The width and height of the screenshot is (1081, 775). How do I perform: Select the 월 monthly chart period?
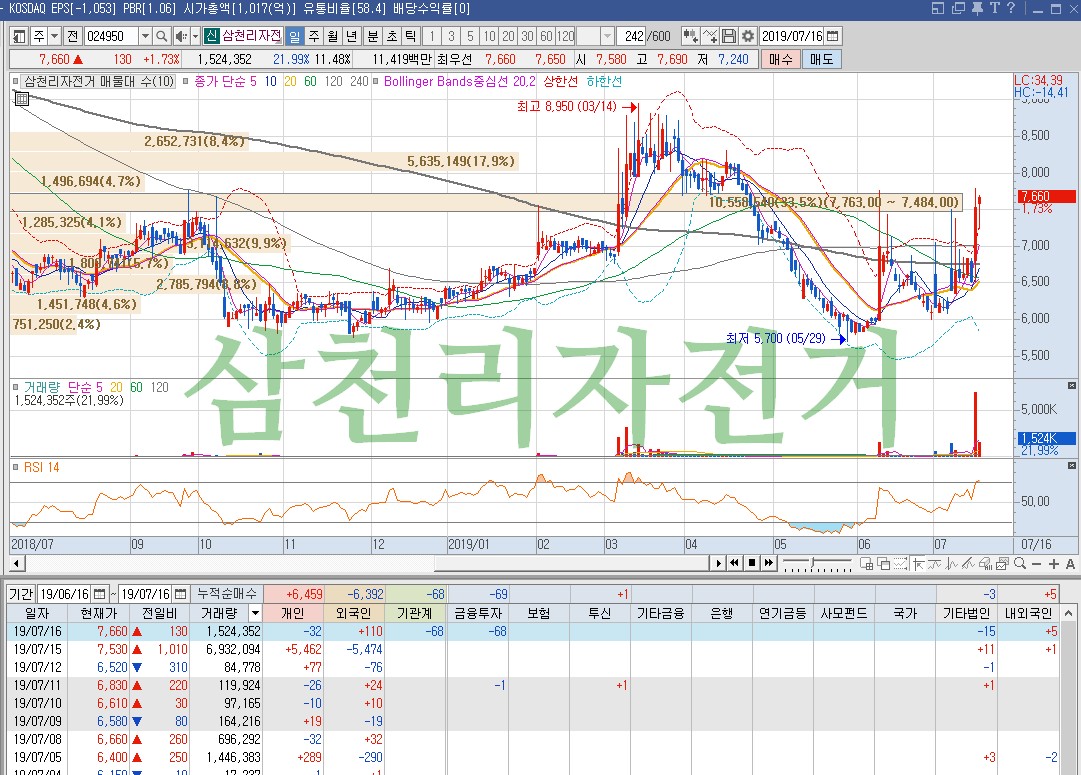[x=333, y=36]
